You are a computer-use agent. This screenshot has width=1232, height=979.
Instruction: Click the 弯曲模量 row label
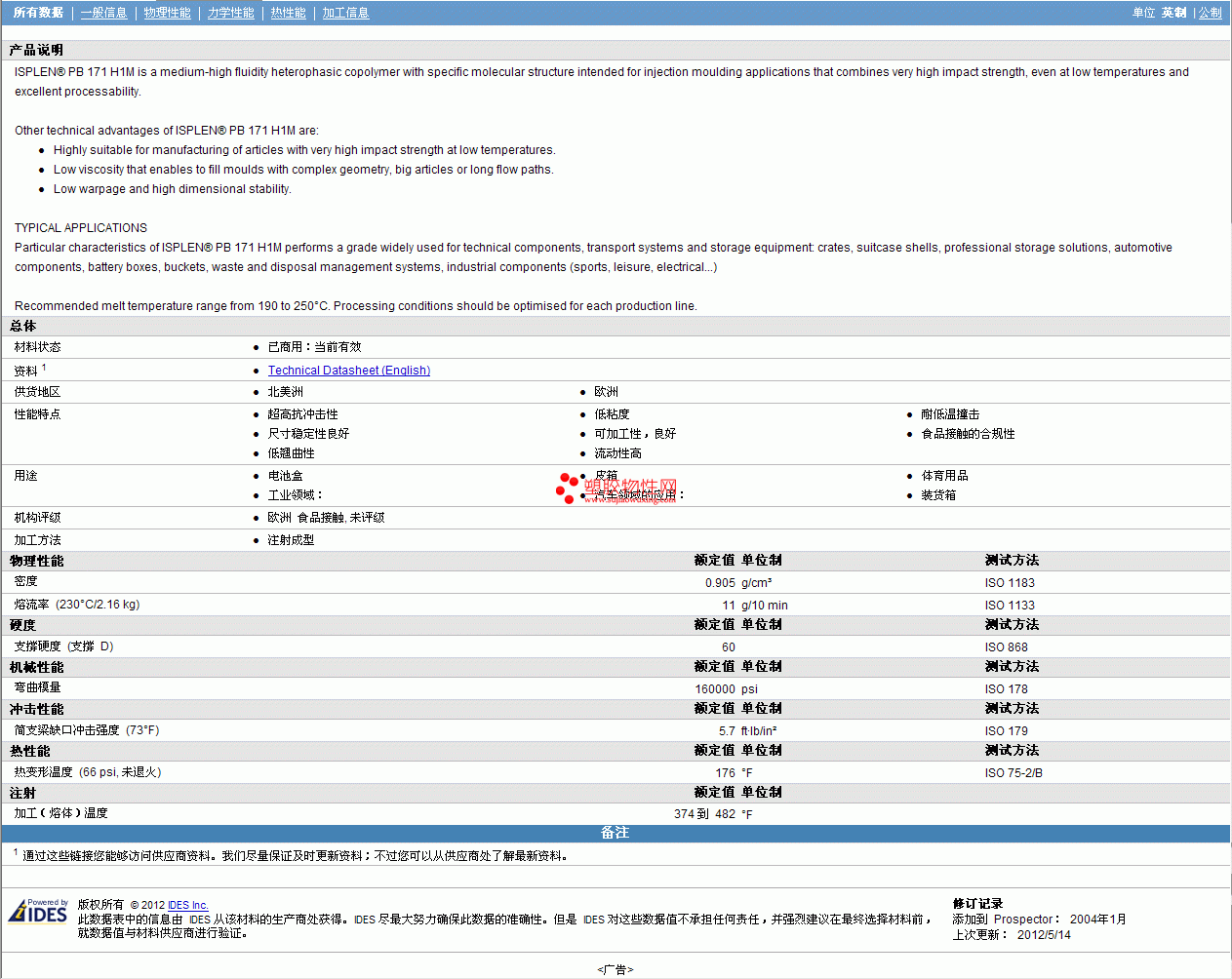pos(37,687)
